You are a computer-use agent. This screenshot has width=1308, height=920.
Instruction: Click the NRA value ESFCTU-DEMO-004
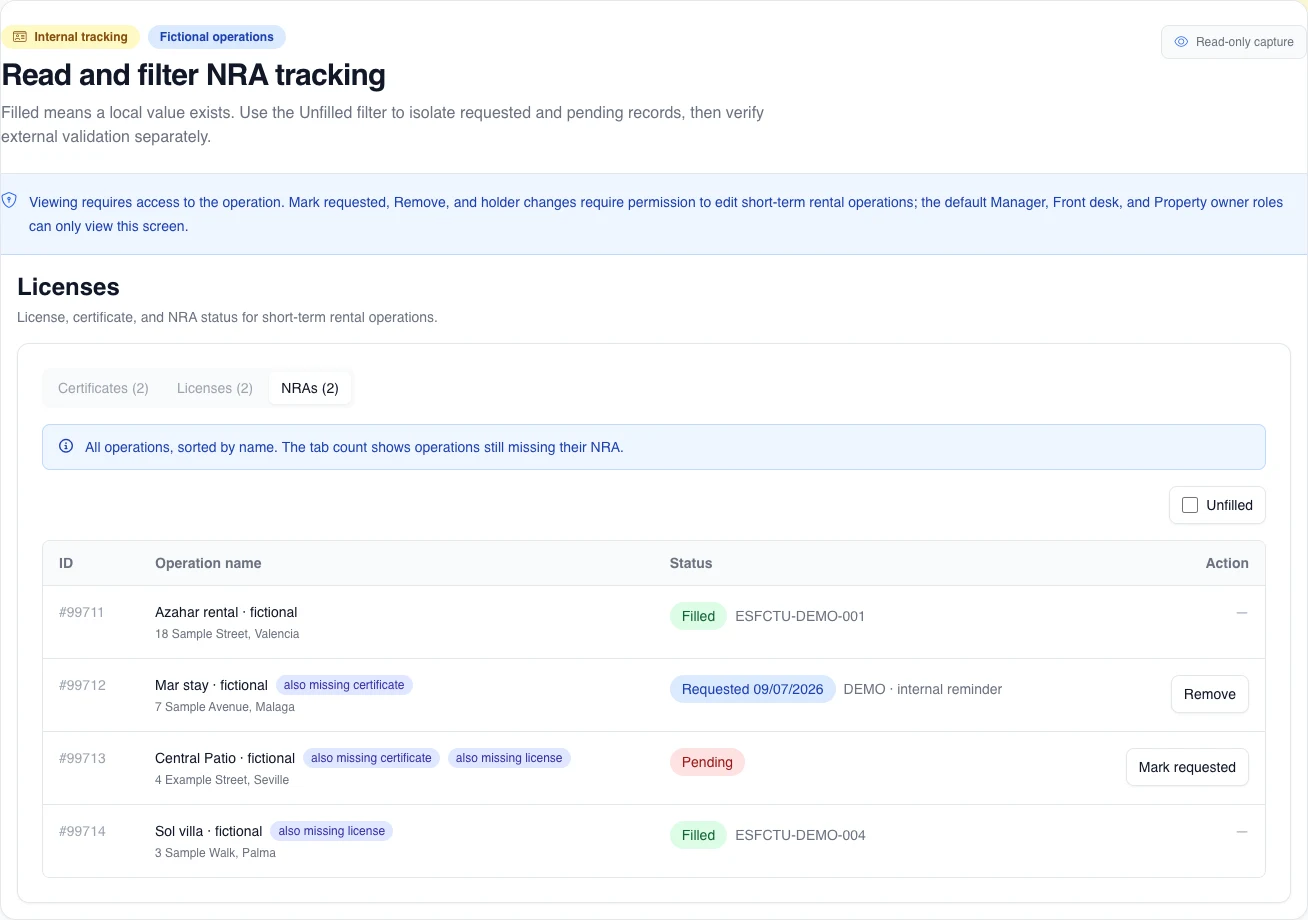(x=800, y=835)
